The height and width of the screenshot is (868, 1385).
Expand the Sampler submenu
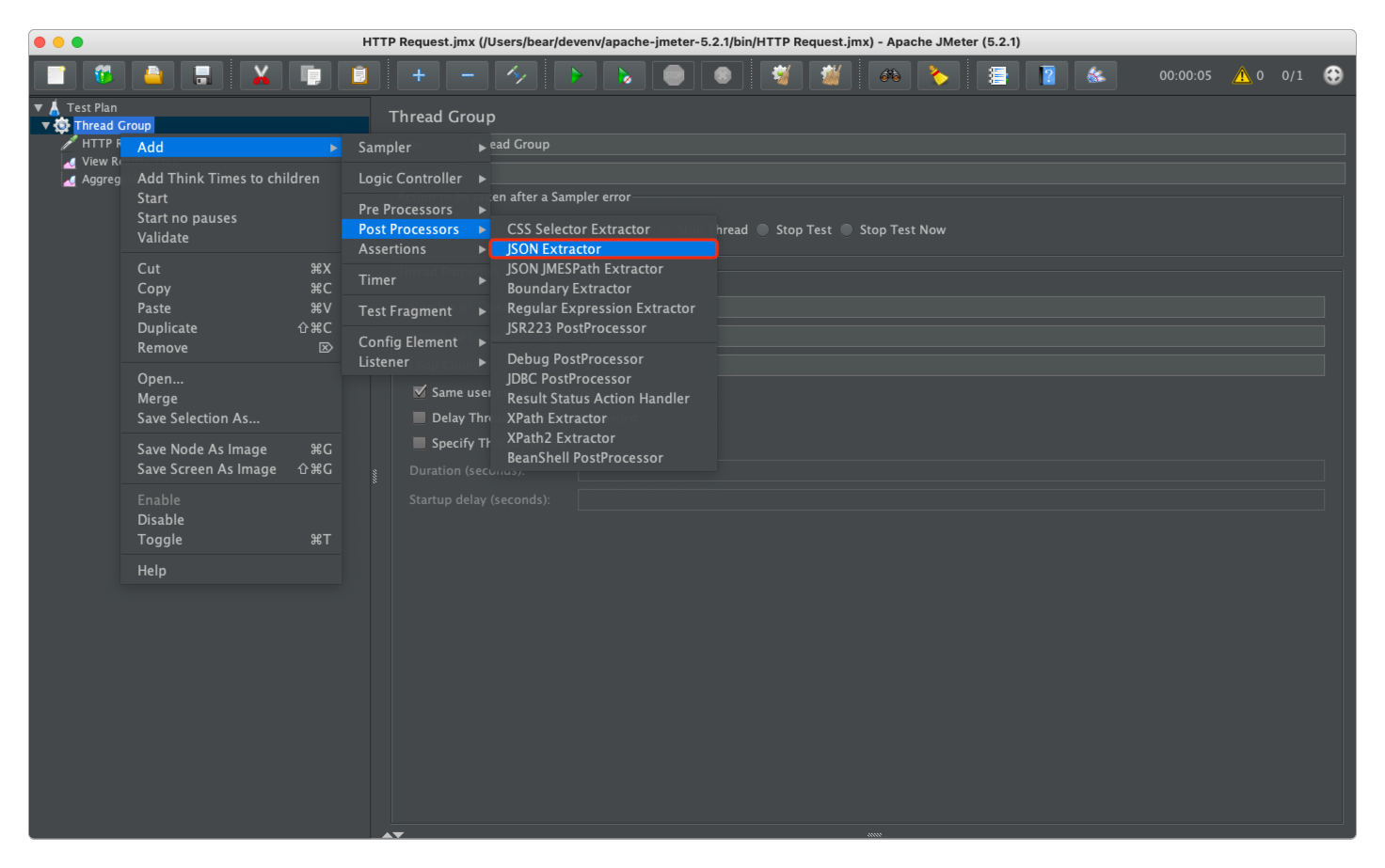point(417,148)
